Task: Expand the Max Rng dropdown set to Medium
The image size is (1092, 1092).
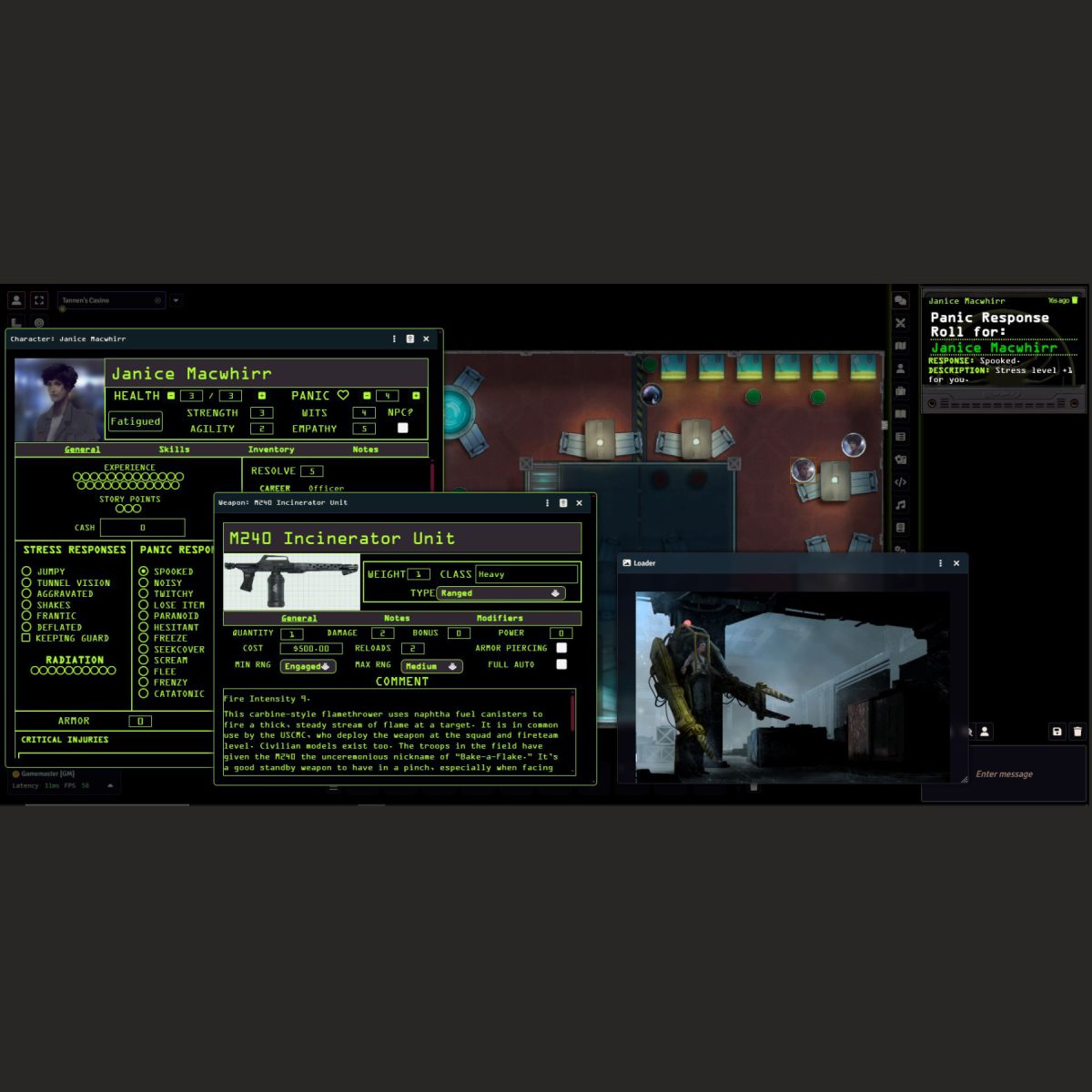Action: point(431,667)
